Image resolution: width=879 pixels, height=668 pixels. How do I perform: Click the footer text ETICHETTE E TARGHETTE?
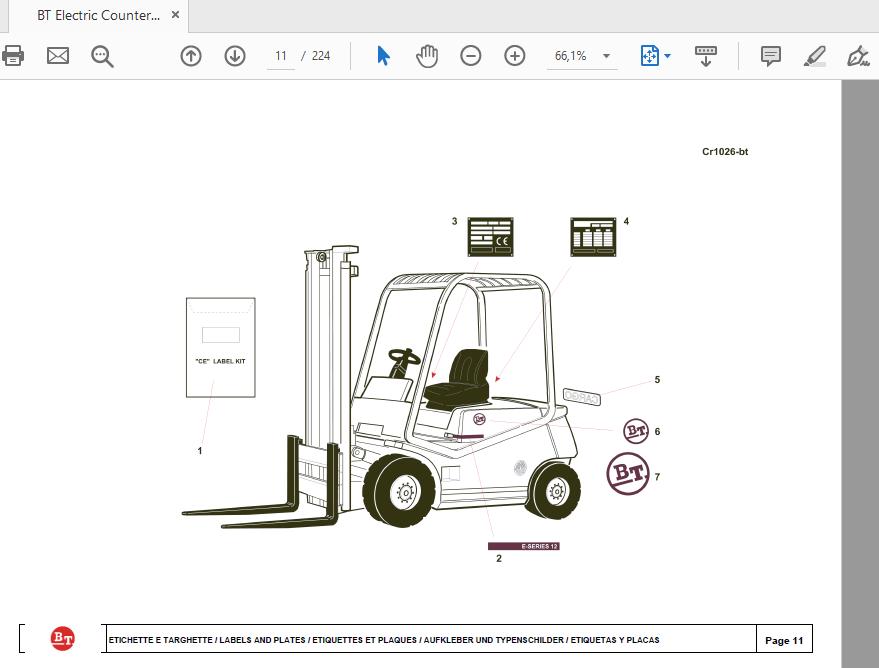pyautogui.click(x=161, y=640)
